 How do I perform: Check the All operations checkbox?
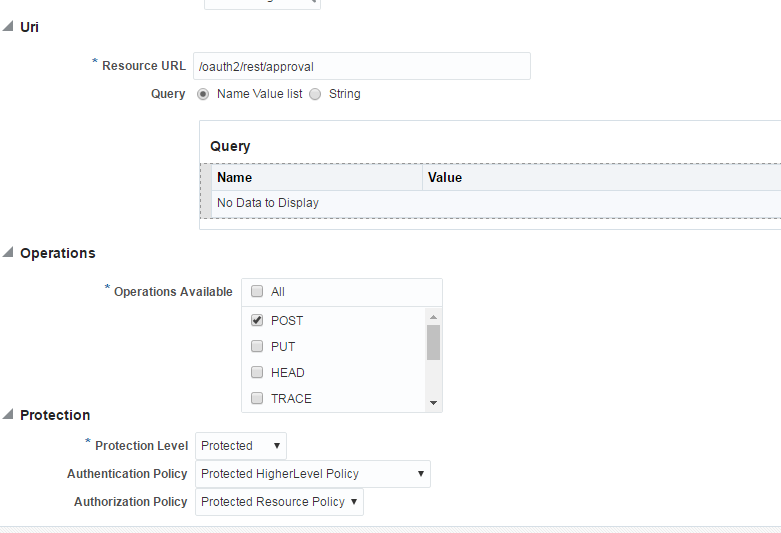(x=257, y=291)
